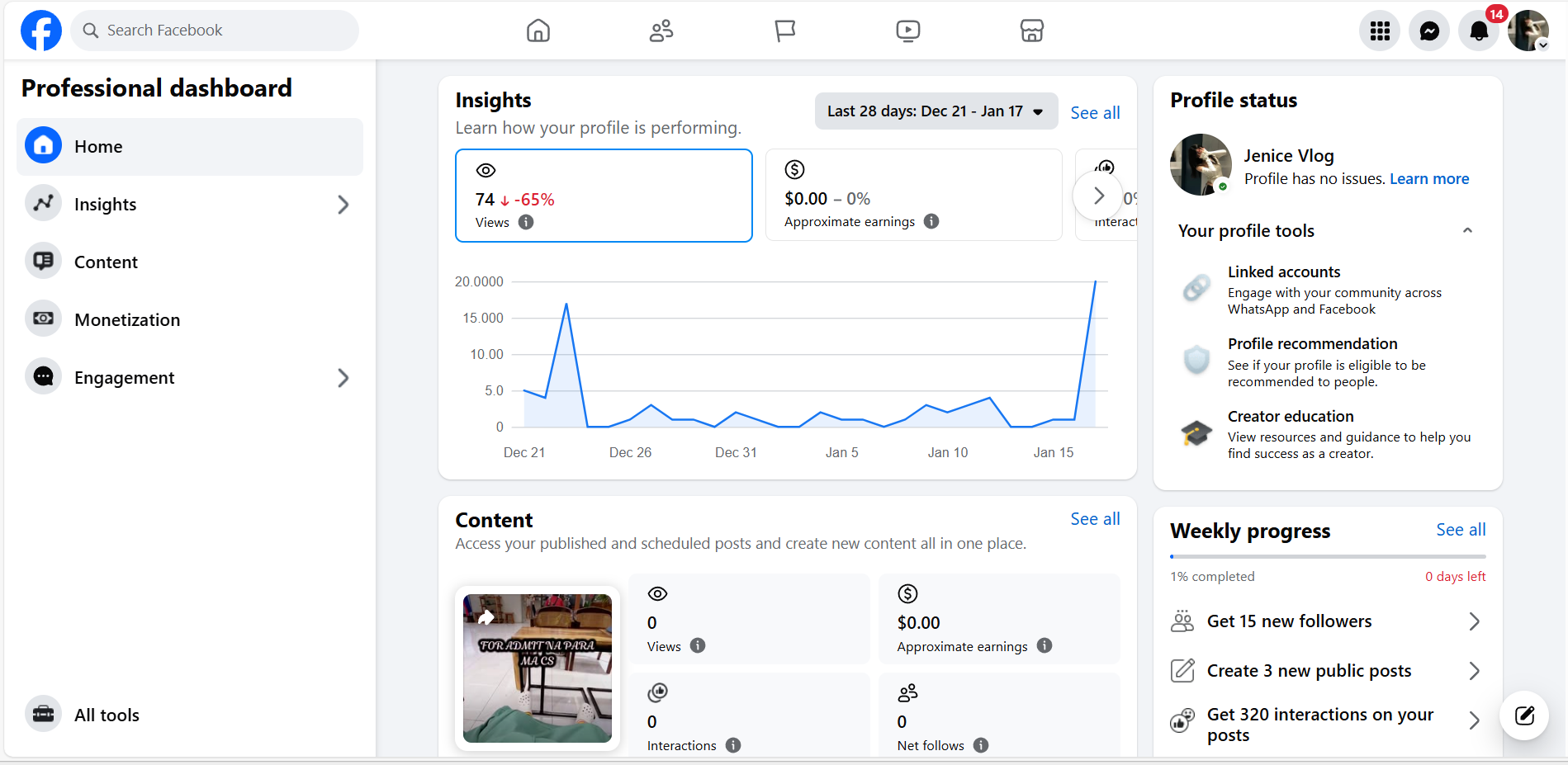Select Insights in the dashboard sidebar
The height and width of the screenshot is (765, 1568).
(190, 204)
